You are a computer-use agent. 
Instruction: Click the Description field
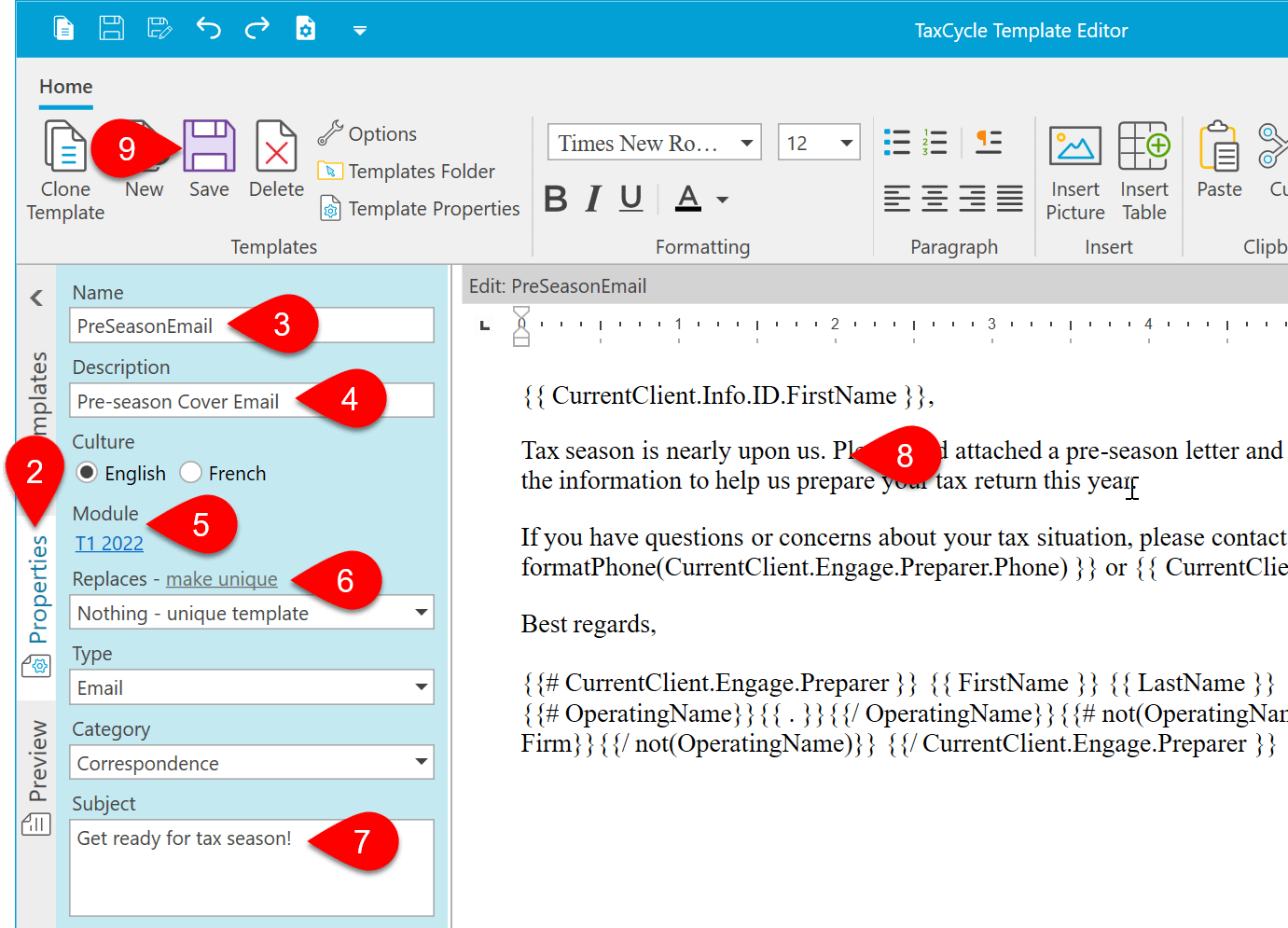click(x=252, y=401)
